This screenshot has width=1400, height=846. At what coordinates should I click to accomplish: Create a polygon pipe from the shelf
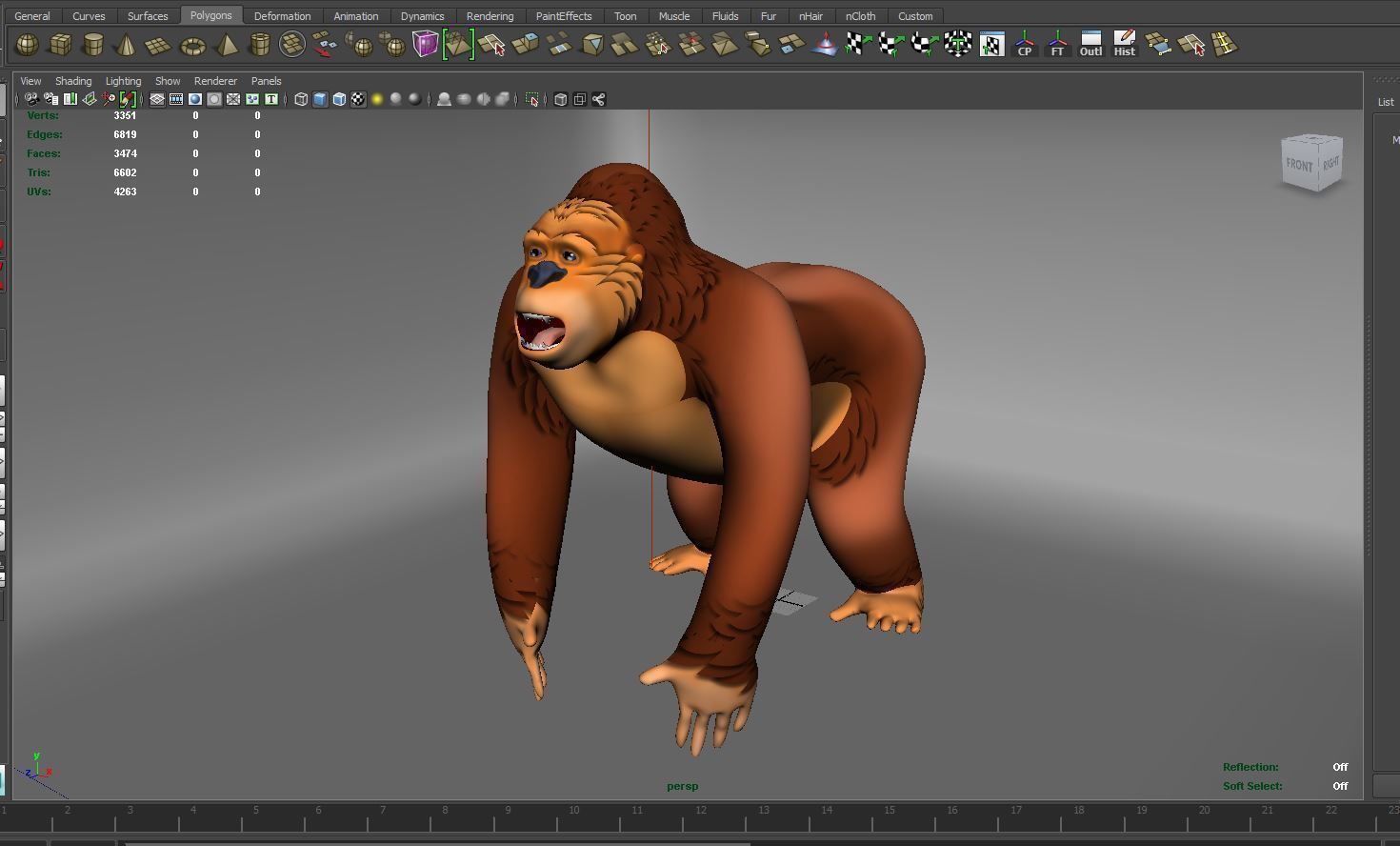259,45
